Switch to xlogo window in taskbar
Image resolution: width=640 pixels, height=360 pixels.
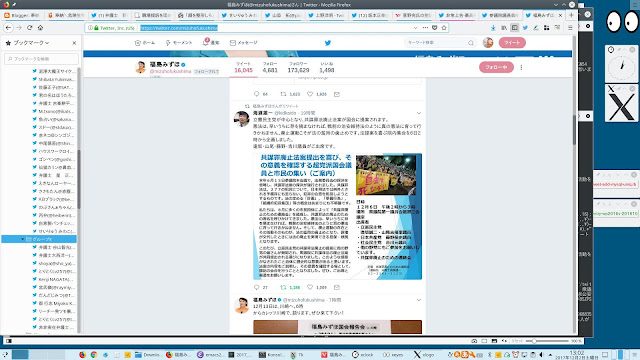(x=424, y=355)
